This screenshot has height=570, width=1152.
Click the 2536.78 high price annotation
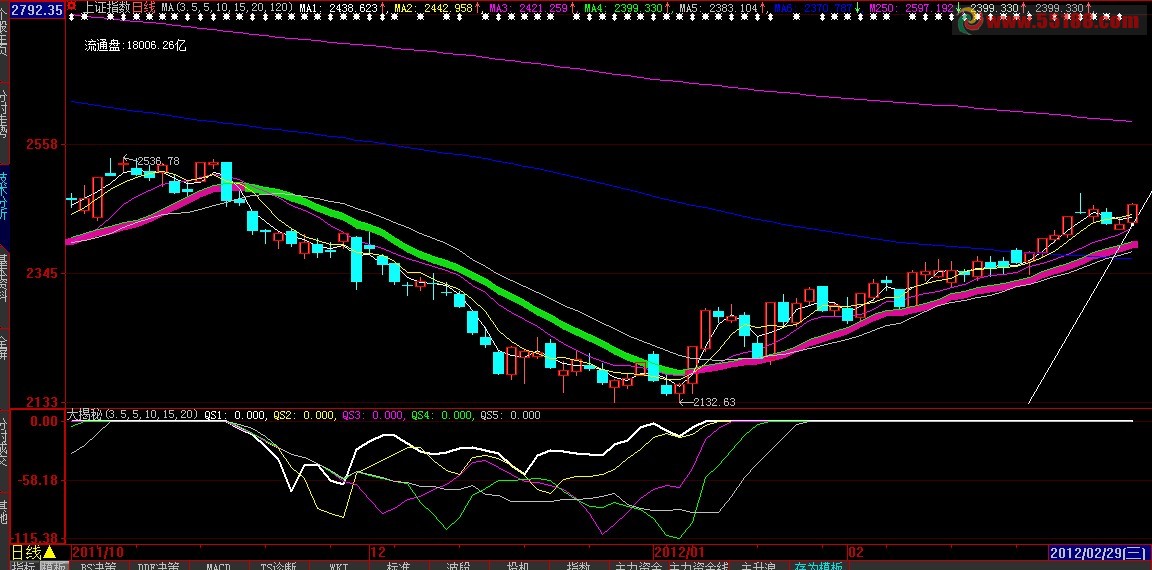(x=157, y=160)
